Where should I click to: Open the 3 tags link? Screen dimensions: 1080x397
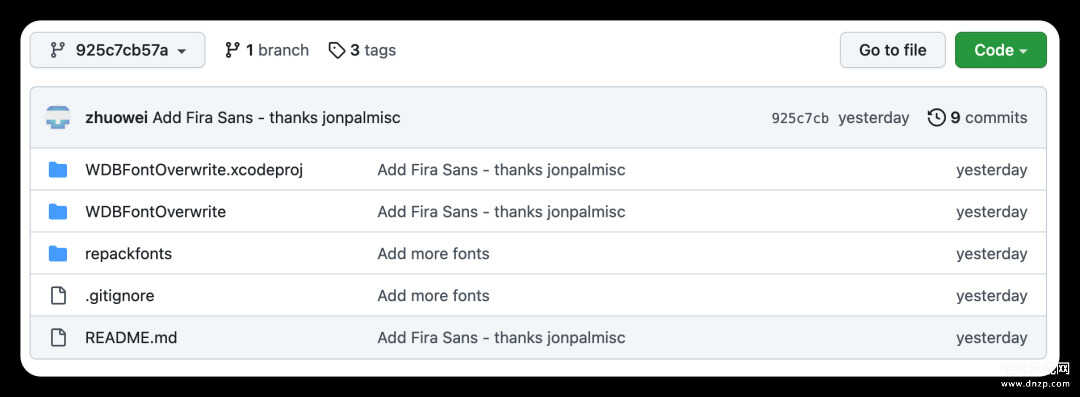(x=362, y=50)
